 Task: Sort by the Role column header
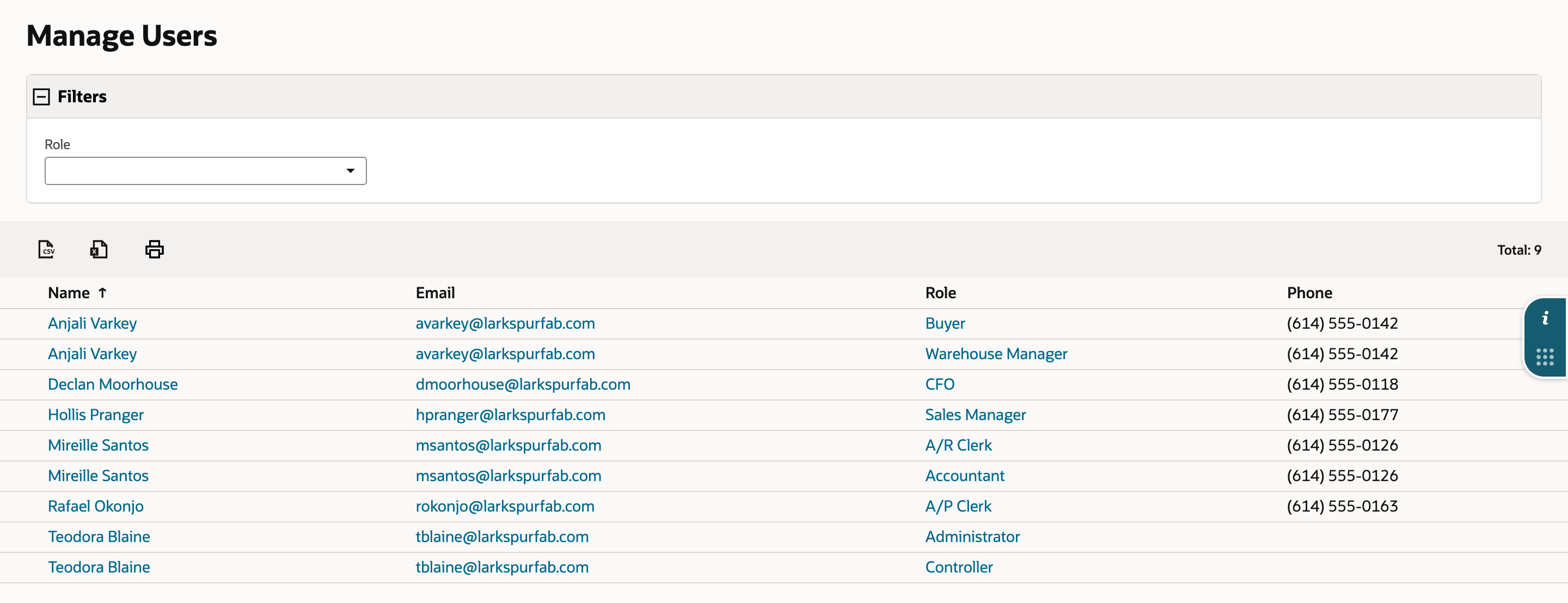tap(940, 293)
